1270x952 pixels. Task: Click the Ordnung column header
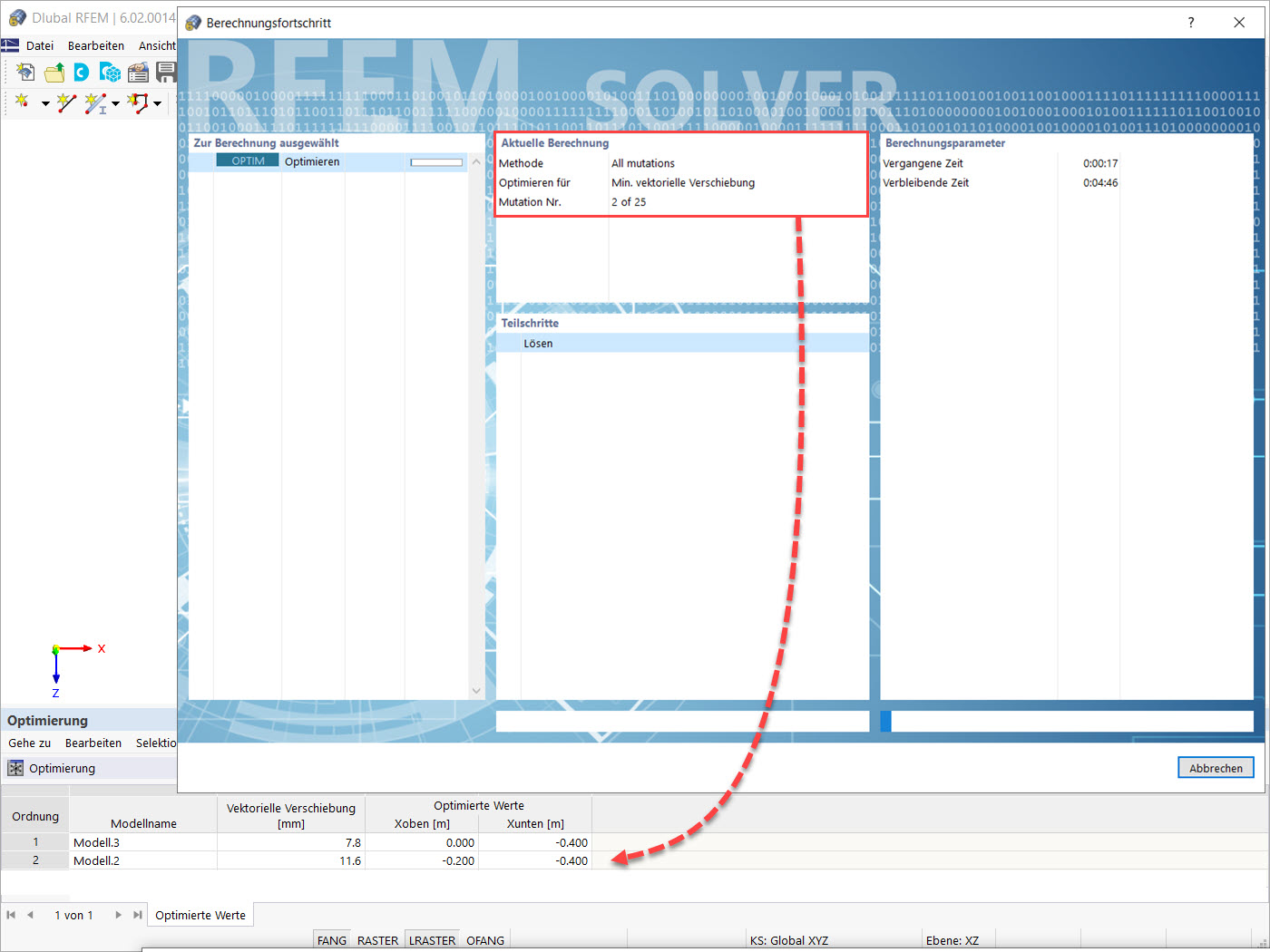tap(35, 815)
